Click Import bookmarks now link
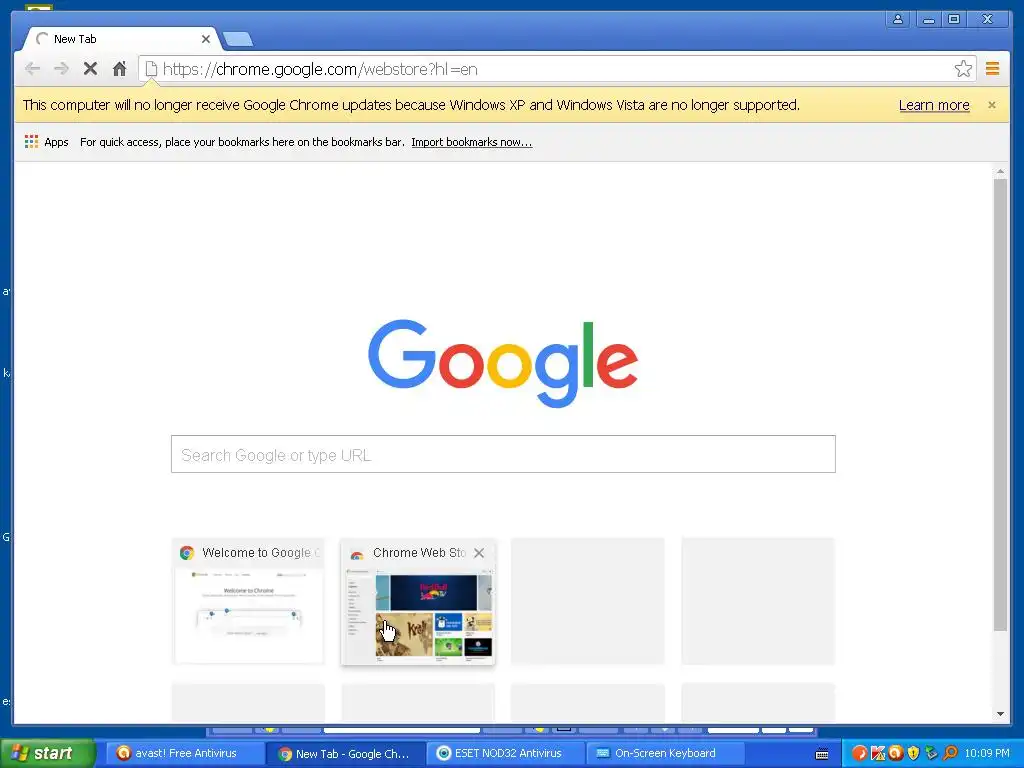Image resolution: width=1024 pixels, height=768 pixels. pyautogui.click(x=472, y=142)
